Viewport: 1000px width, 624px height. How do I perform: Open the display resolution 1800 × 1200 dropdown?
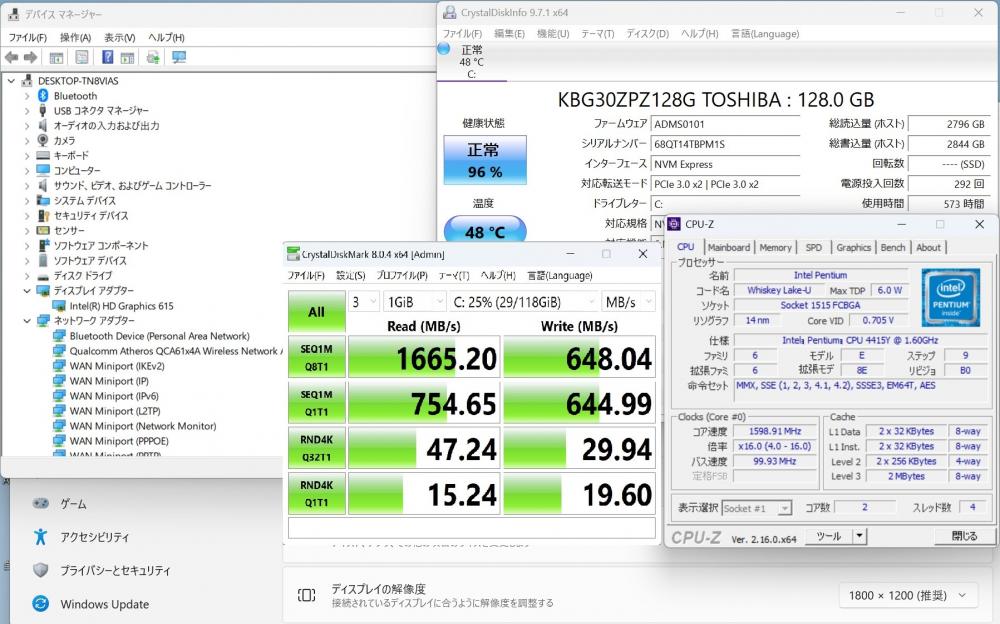click(906, 595)
